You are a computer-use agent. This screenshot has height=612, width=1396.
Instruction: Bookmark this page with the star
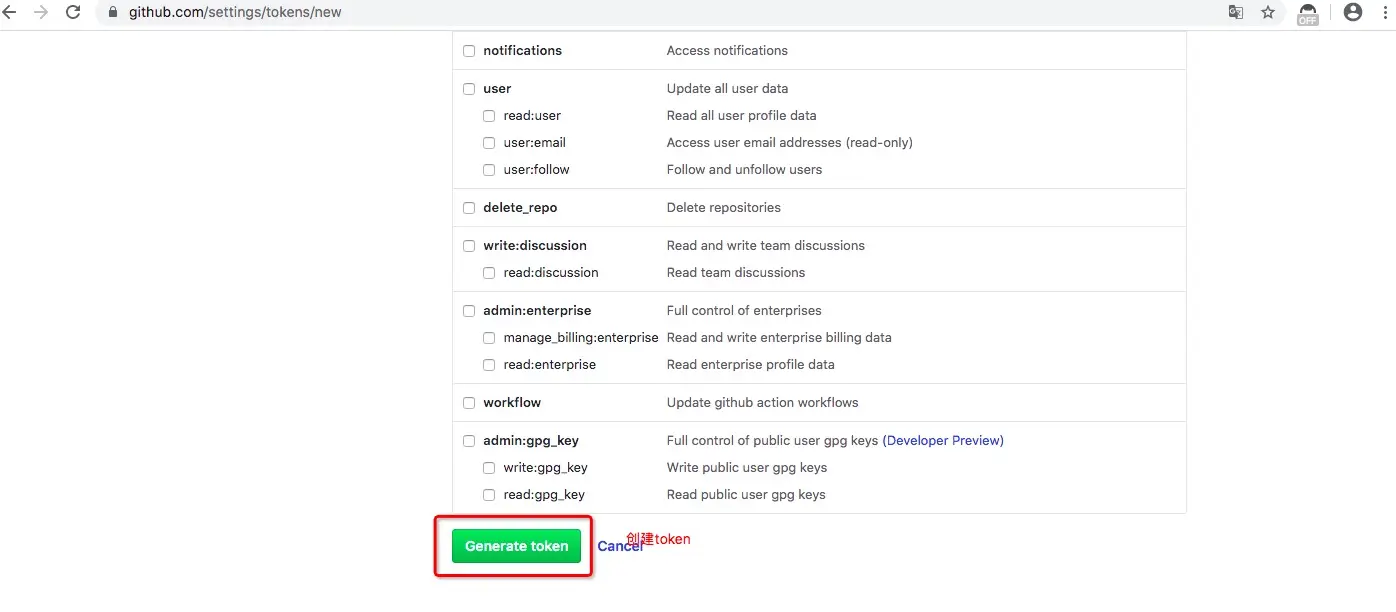tap(1268, 13)
